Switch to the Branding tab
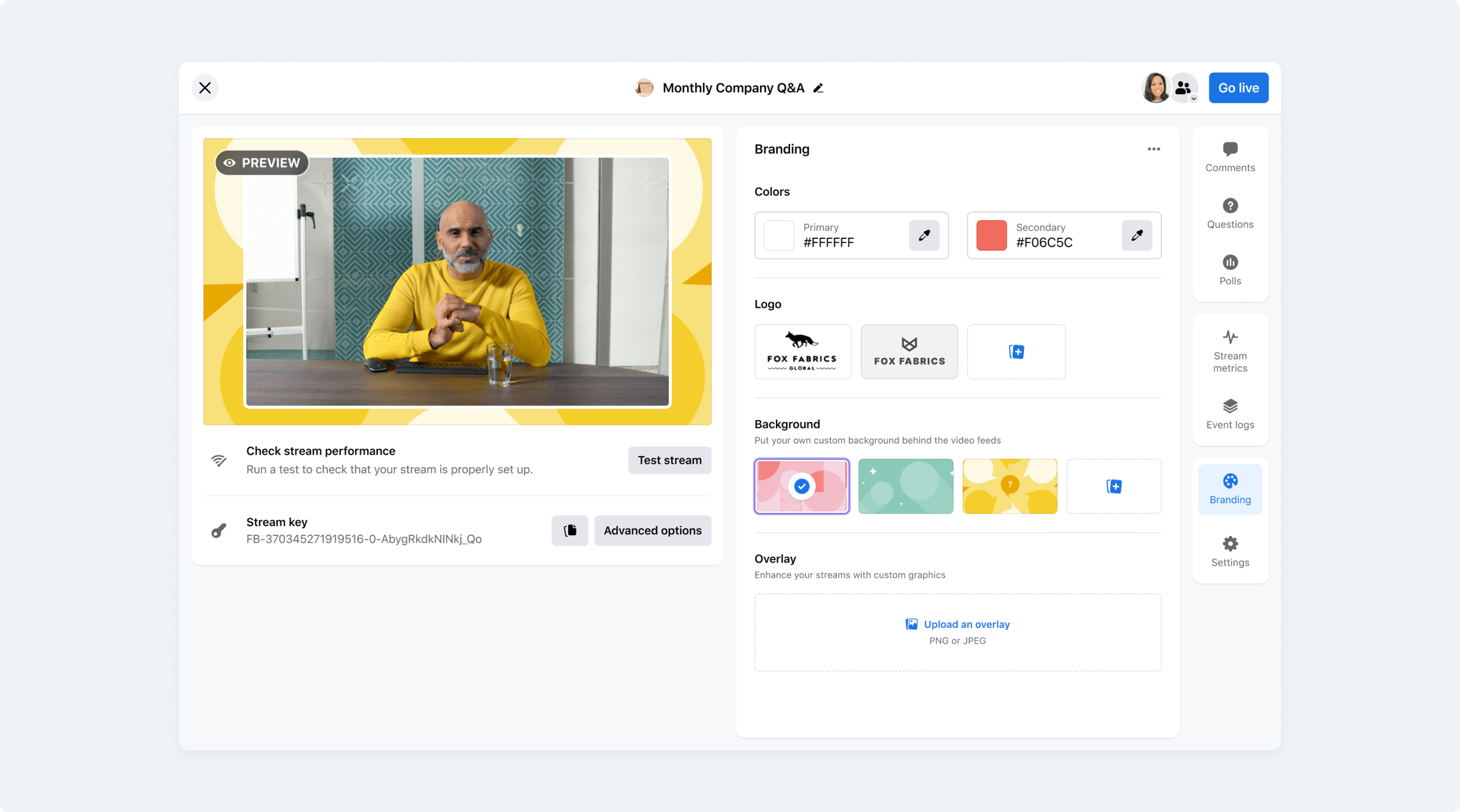Image resolution: width=1460 pixels, height=812 pixels. pos(1230,488)
